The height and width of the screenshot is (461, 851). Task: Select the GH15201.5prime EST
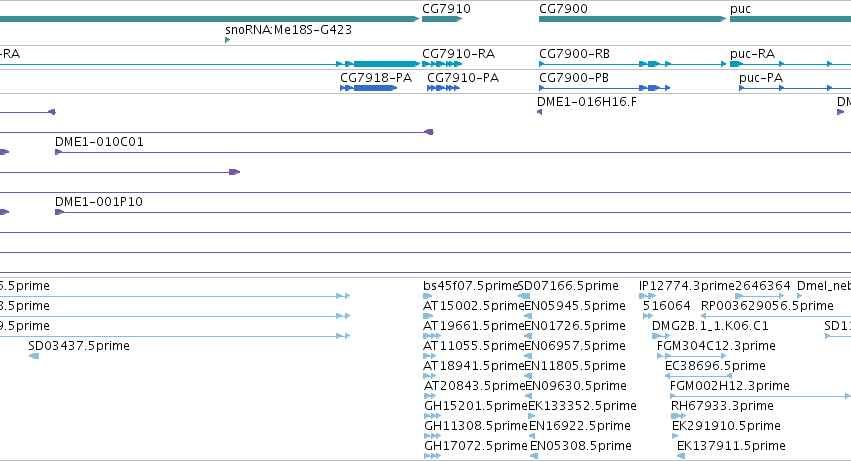coord(476,406)
